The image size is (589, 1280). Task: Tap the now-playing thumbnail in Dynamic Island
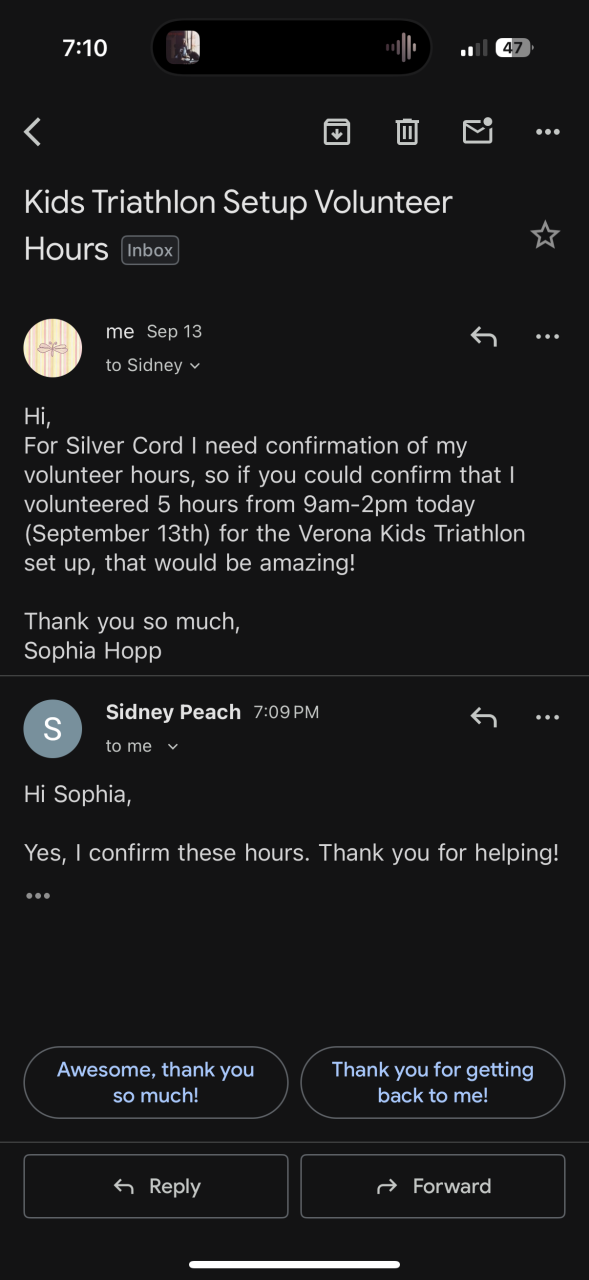[183, 47]
